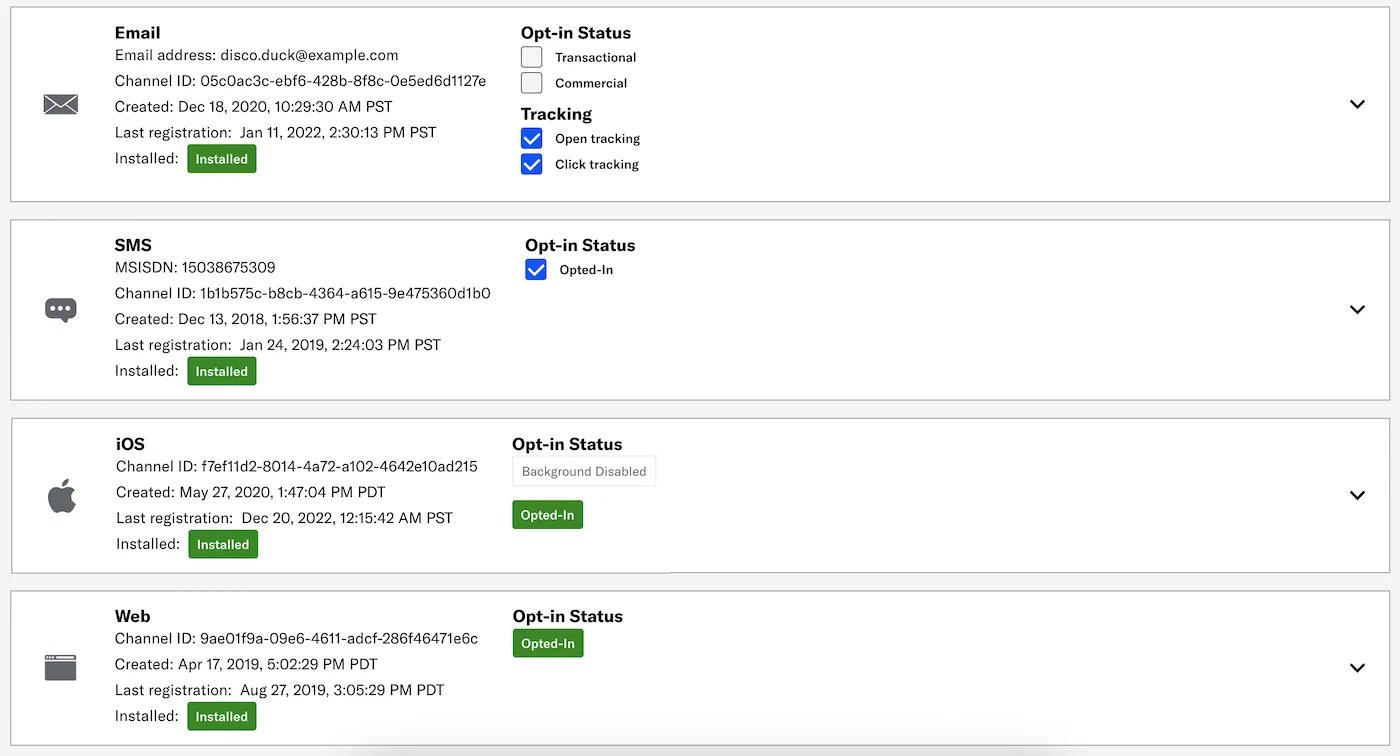Click the SMS Installed status badge
1400x756 pixels.
click(x=222, y=371)
